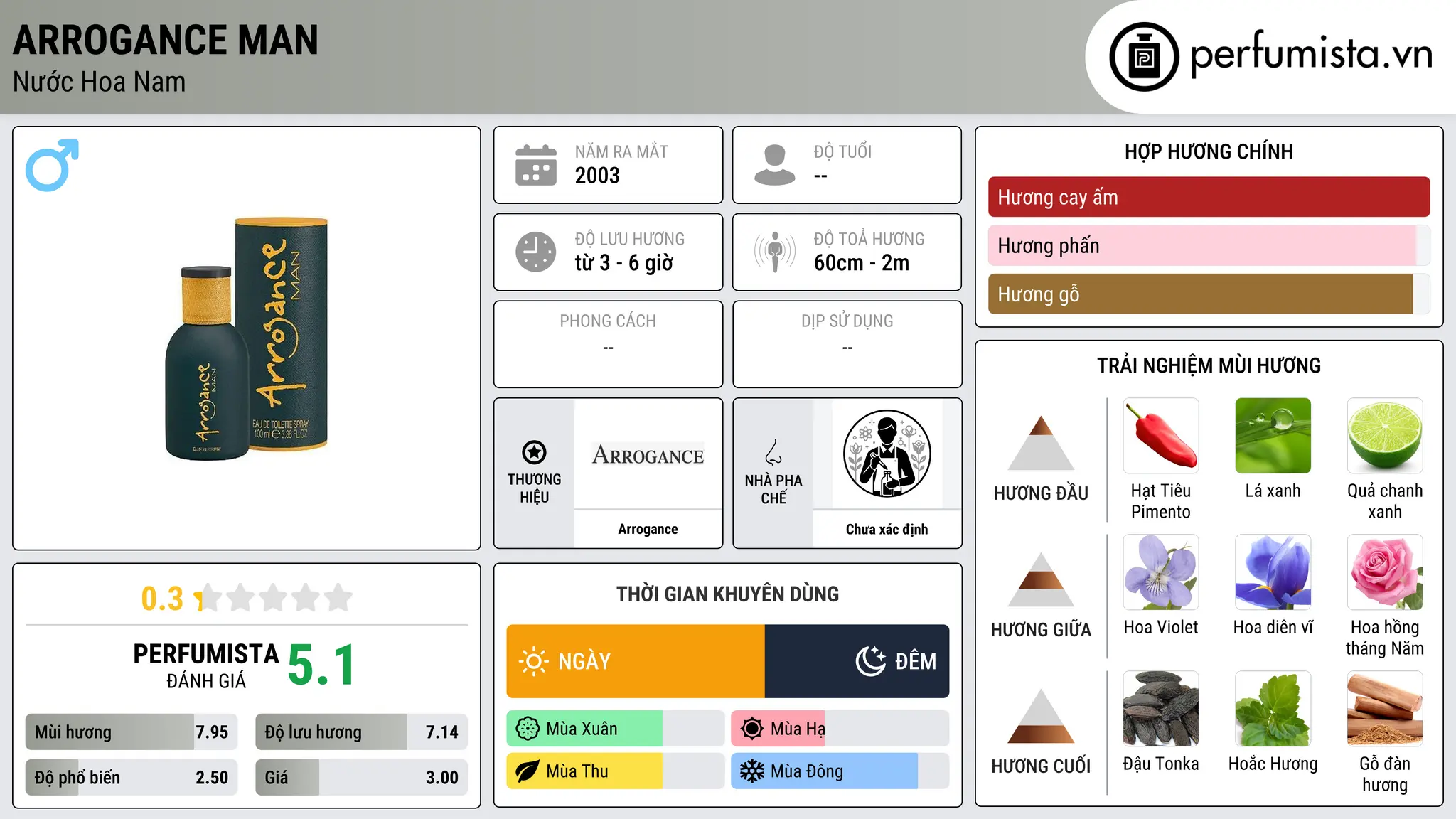Click the ARROGANCE MAN title heading
1456x819 pixels.
166,40
